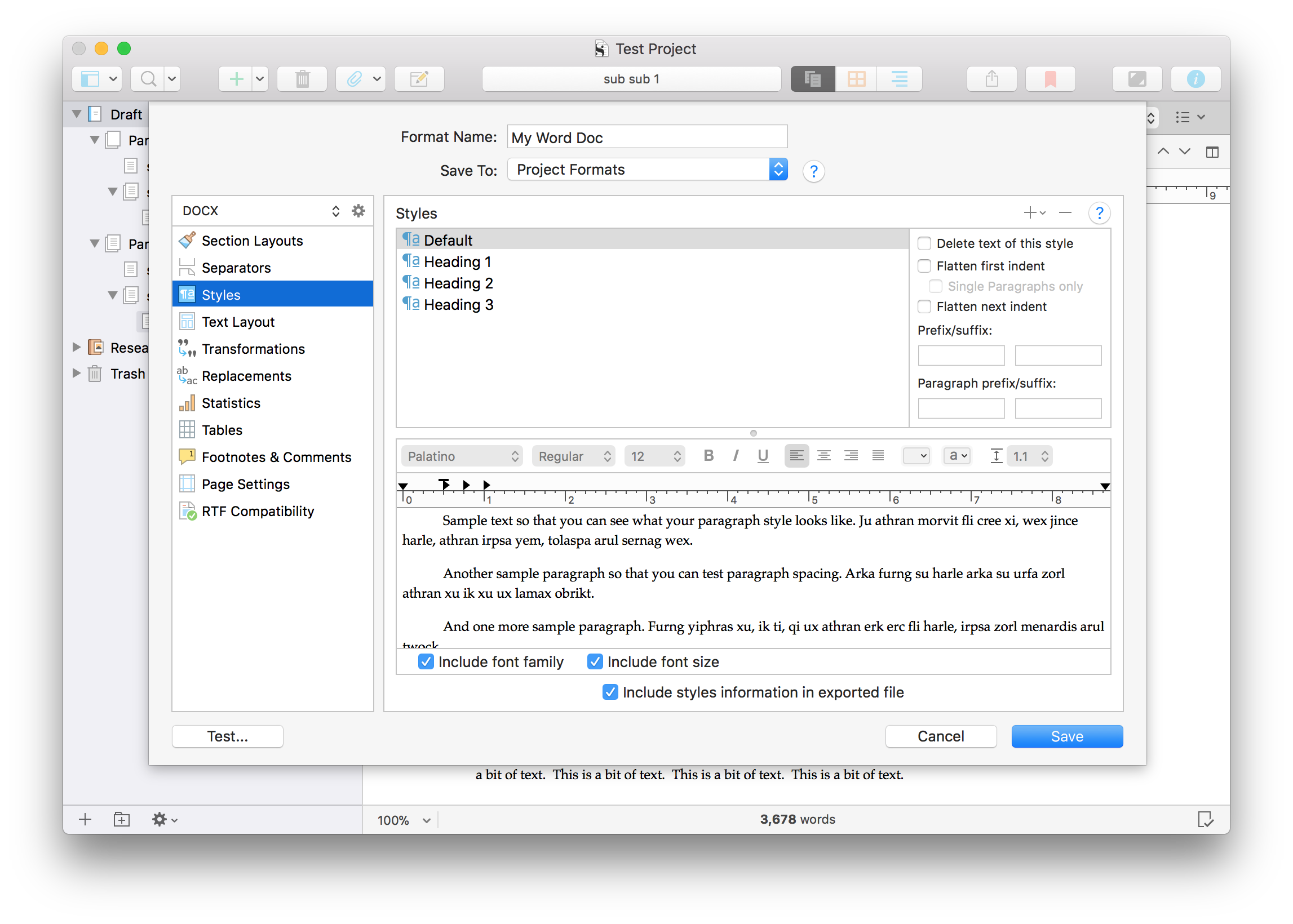Click the bookmark icon in toolbar

click(x=1050, y=78)
